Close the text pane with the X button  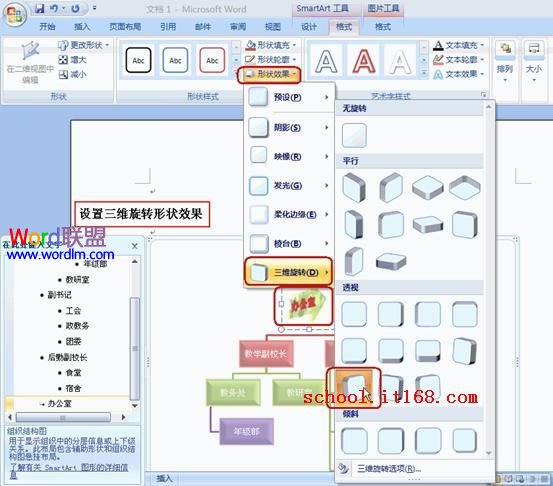point(135,246)
